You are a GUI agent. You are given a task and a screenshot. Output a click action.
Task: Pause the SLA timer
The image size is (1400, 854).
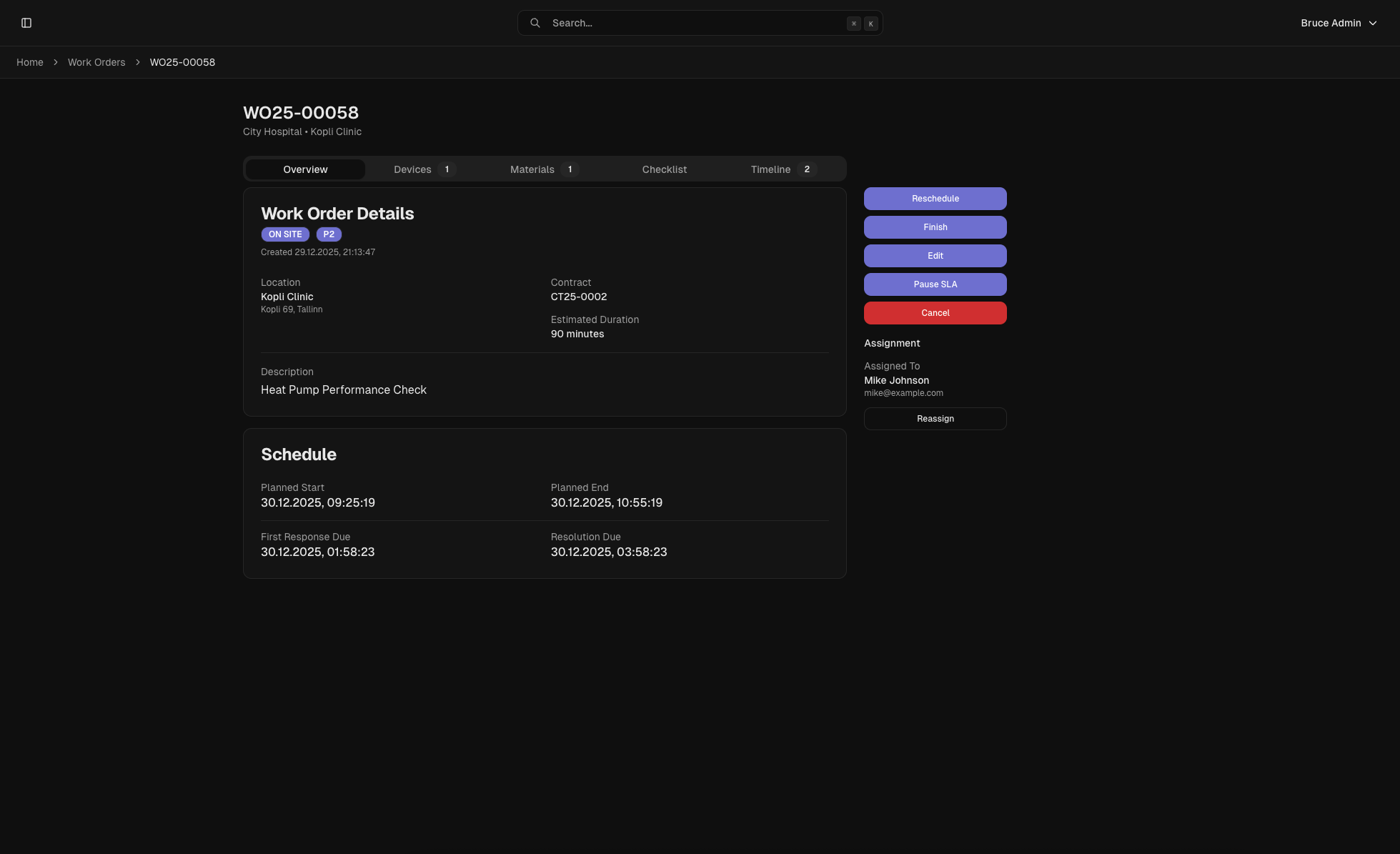pos(935,284)
